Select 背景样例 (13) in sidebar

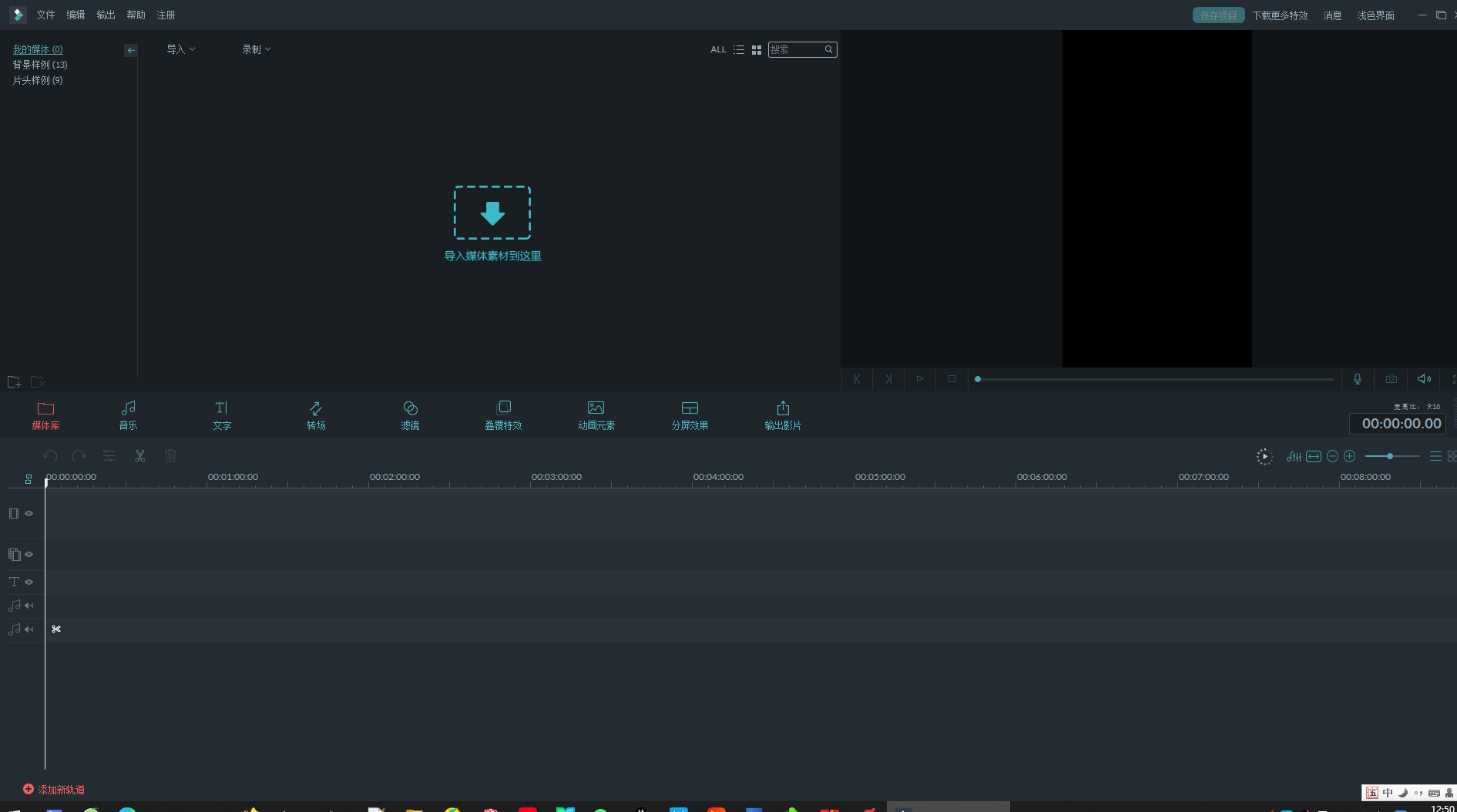40,65
